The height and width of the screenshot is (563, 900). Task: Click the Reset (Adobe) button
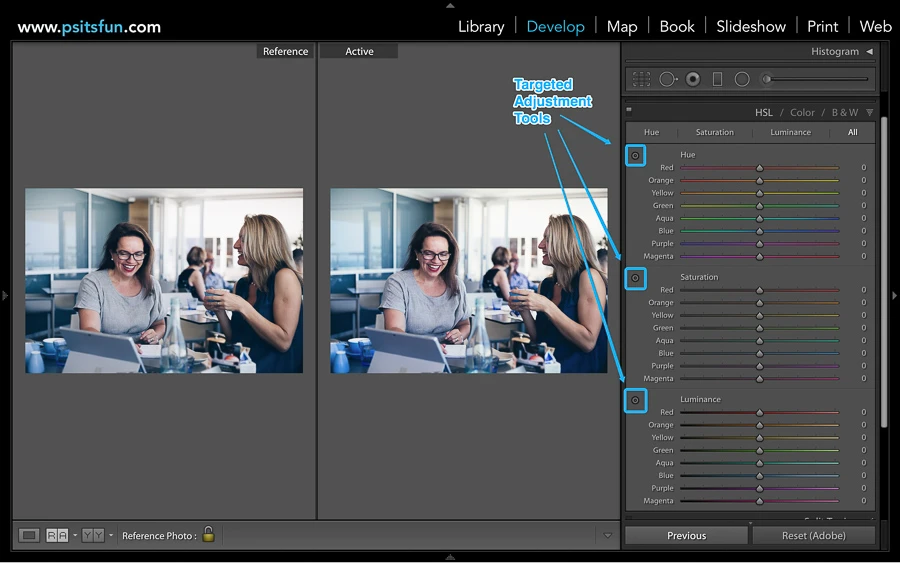click(813, 535)
